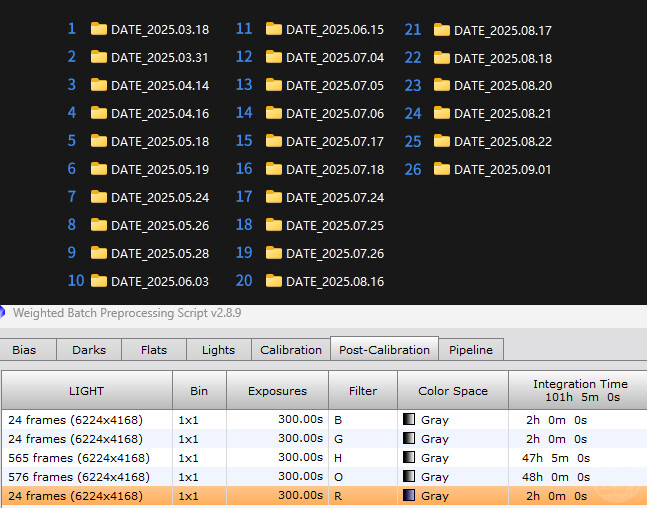Click the DATE_2025.07.17 folder icon
This screenshot has width=647, height=508.
tap(273, 141)
